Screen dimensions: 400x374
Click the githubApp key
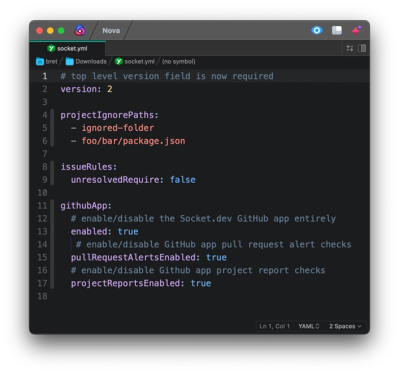pyautogui.click(x=84, y=206)
